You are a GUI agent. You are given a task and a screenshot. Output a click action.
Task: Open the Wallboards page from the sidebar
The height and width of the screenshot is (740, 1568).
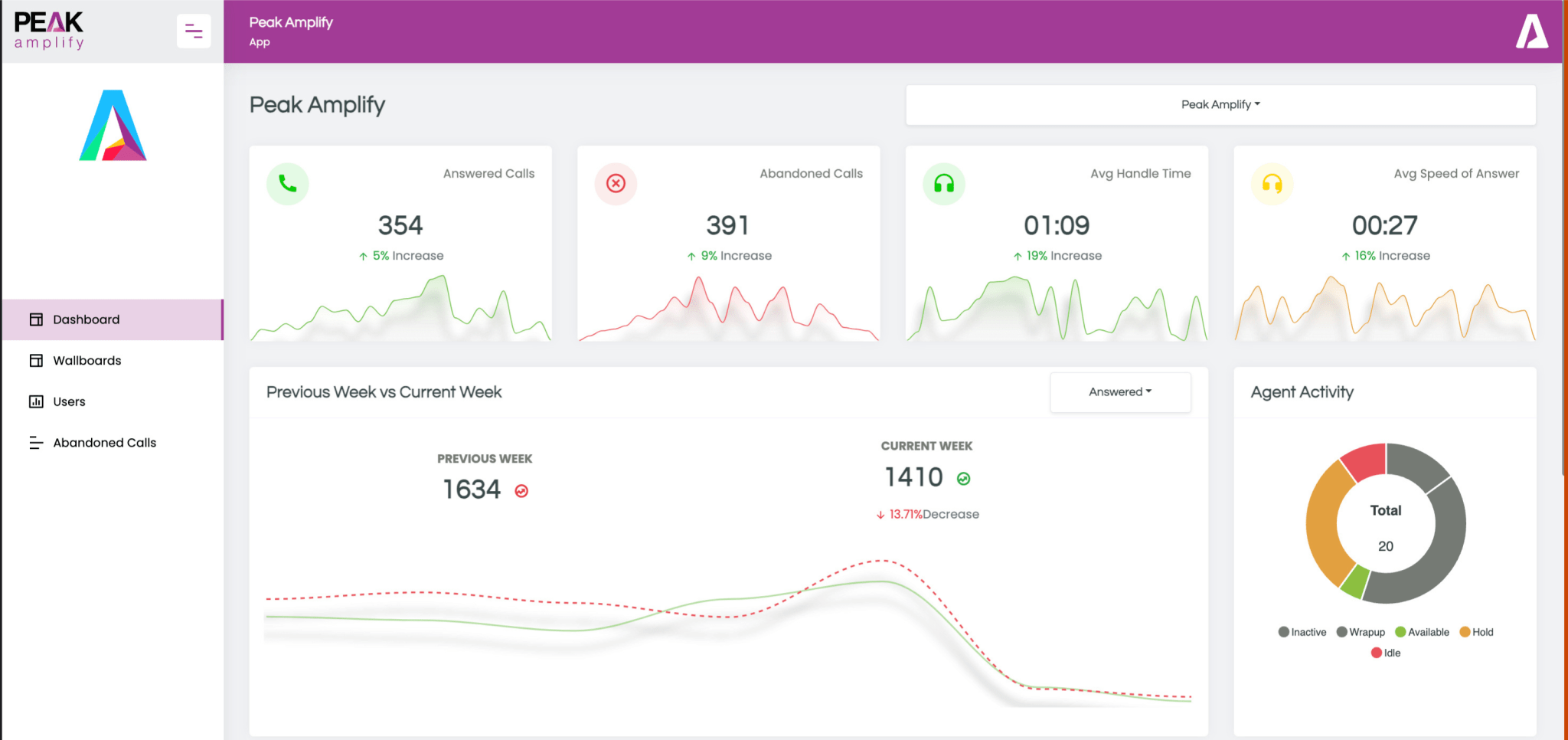[x=87, y=360]
